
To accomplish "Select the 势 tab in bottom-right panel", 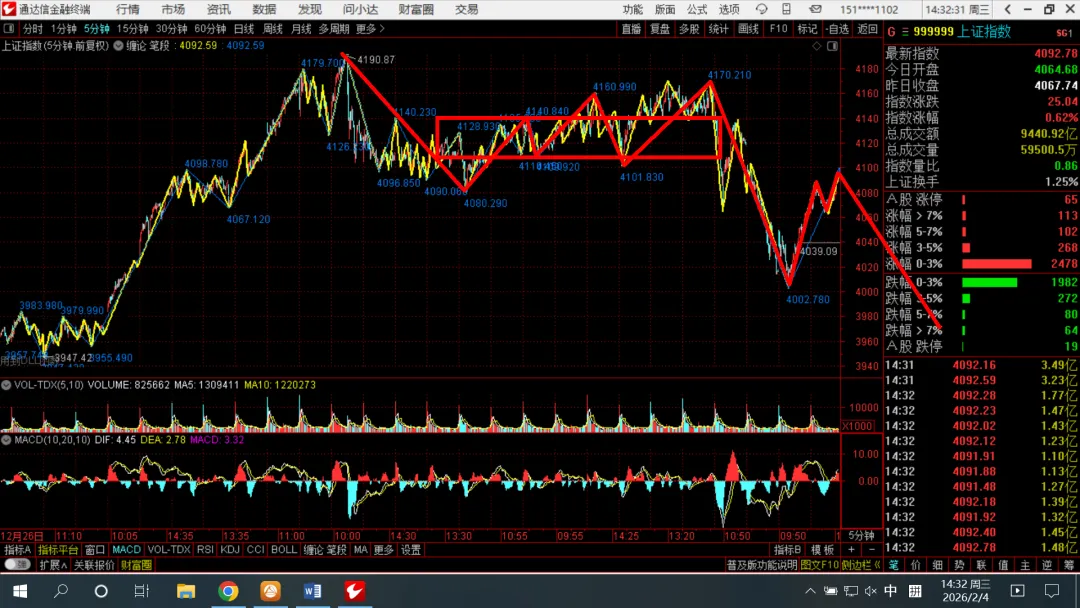I will coord(959,565).
